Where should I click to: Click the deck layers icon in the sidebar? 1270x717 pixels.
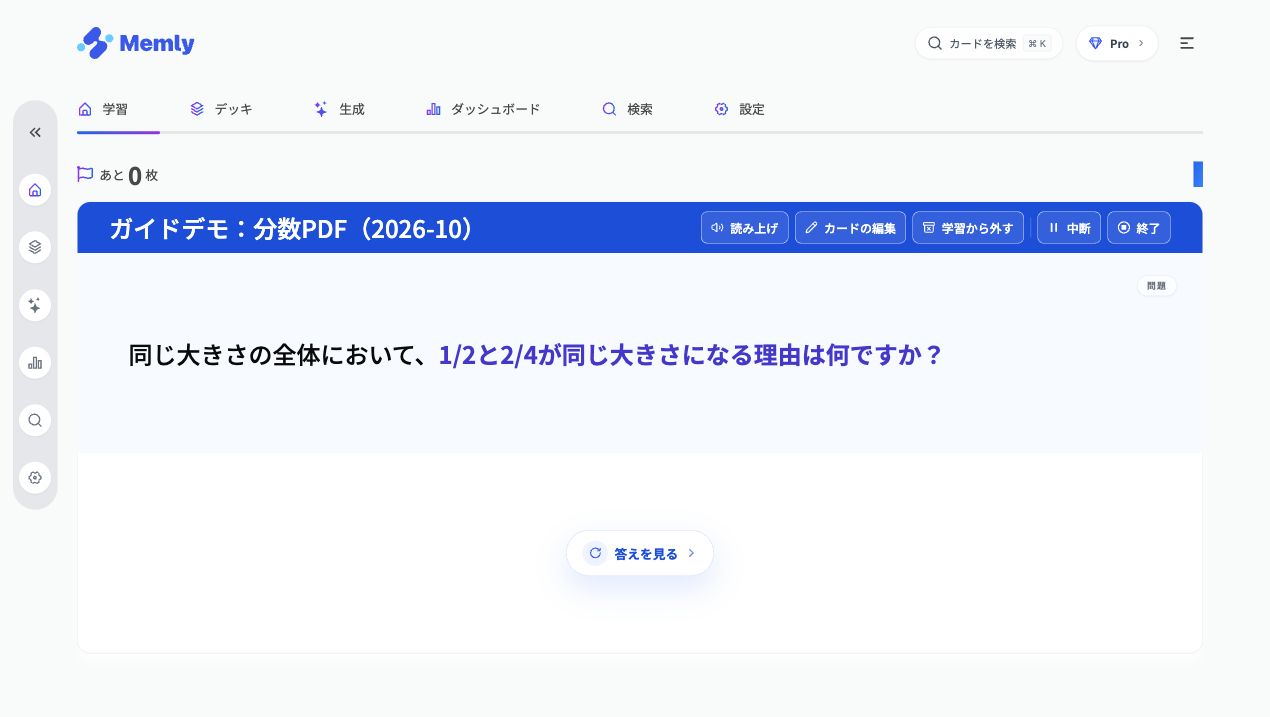[x=35, y=247]
